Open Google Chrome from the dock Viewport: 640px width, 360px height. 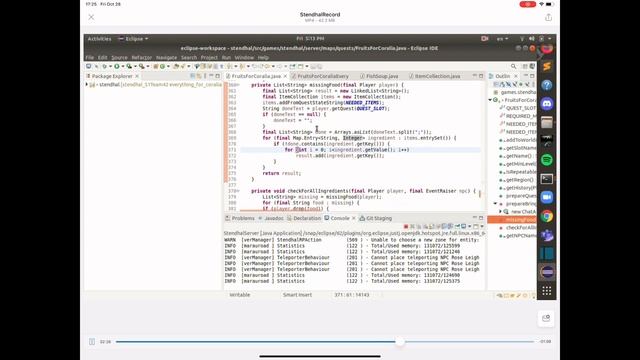pyautogui.click(x=547, y=216)
